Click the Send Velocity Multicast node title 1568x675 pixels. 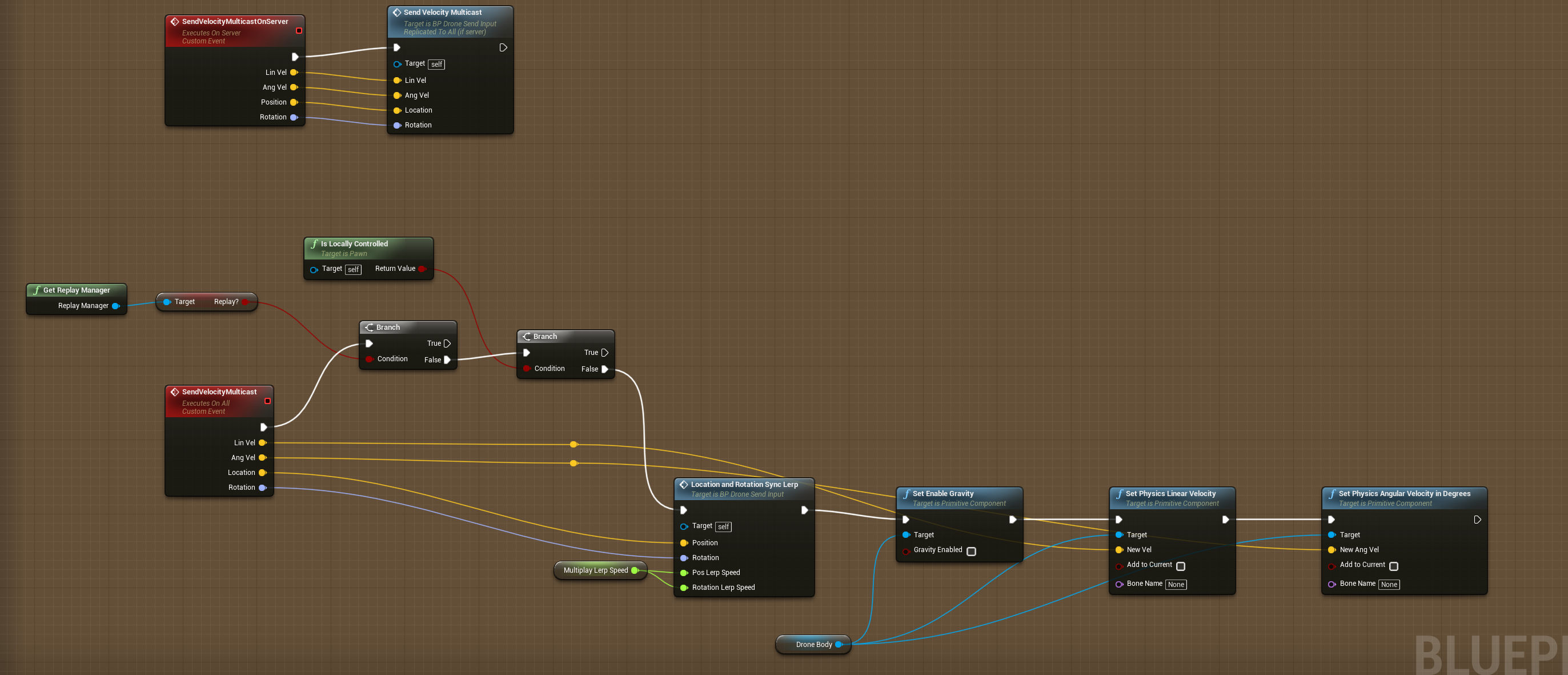(x=443, y=12)
